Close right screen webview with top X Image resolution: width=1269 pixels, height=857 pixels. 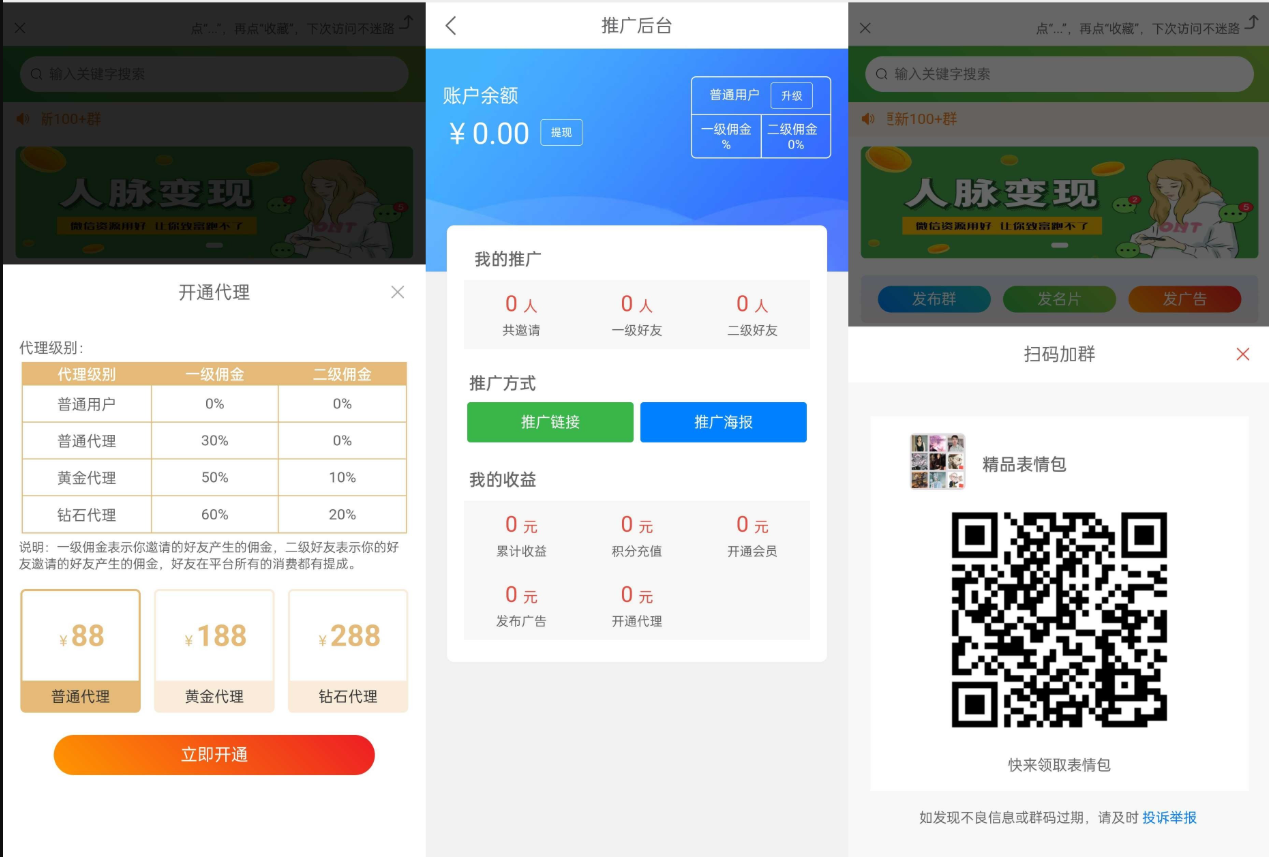(865, 28)
